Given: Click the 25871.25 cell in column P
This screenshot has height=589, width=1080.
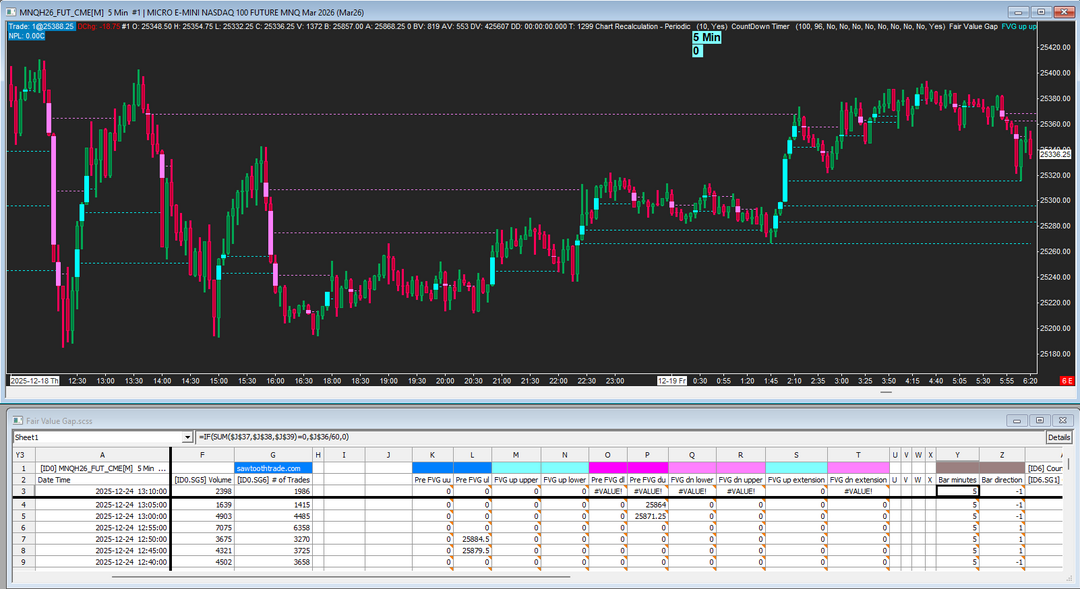Looking at the screenshot, I should (x=648, y=516).
